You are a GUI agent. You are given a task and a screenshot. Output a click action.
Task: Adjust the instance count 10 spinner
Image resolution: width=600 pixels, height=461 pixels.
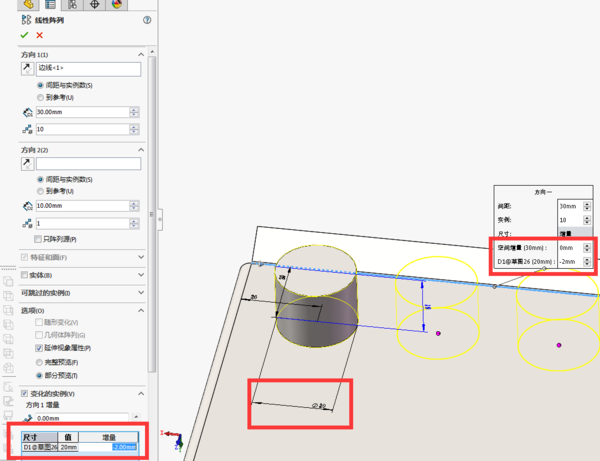click(134, 129)
